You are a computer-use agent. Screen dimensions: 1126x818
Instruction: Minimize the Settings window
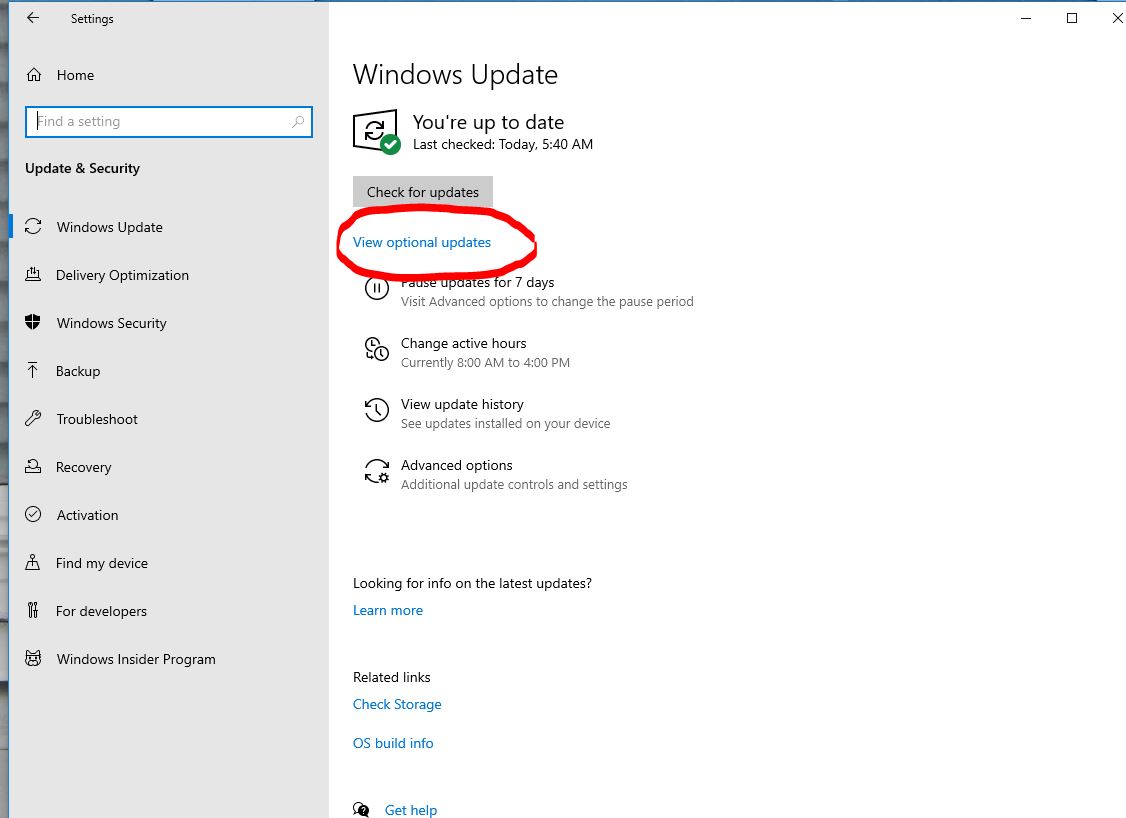pyautogui.click(x=1026, y=18)
